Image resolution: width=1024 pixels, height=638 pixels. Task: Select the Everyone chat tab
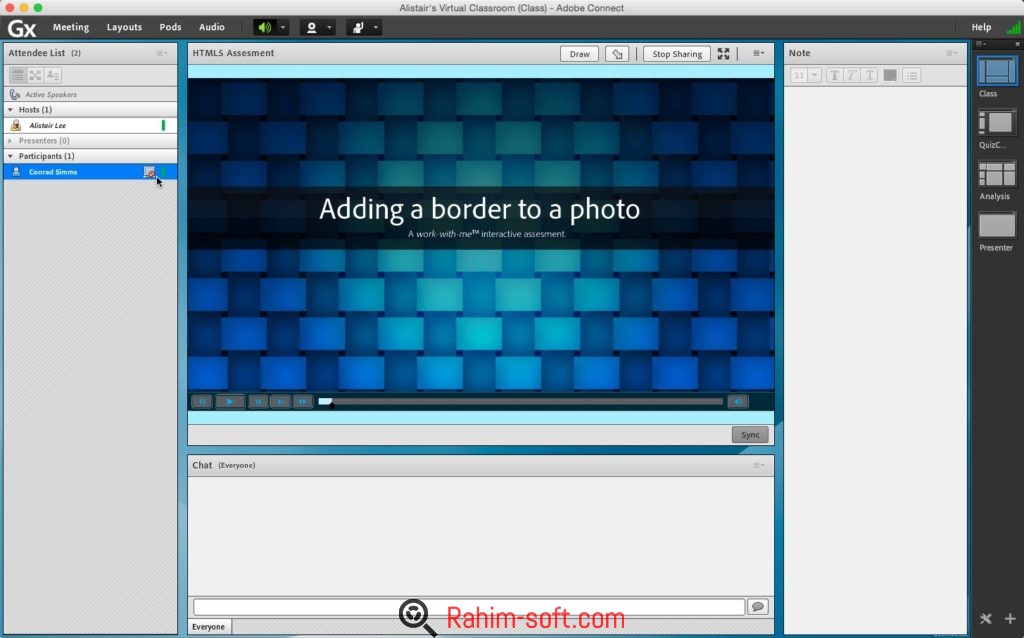pyautogui.click(x=208, y=627)
